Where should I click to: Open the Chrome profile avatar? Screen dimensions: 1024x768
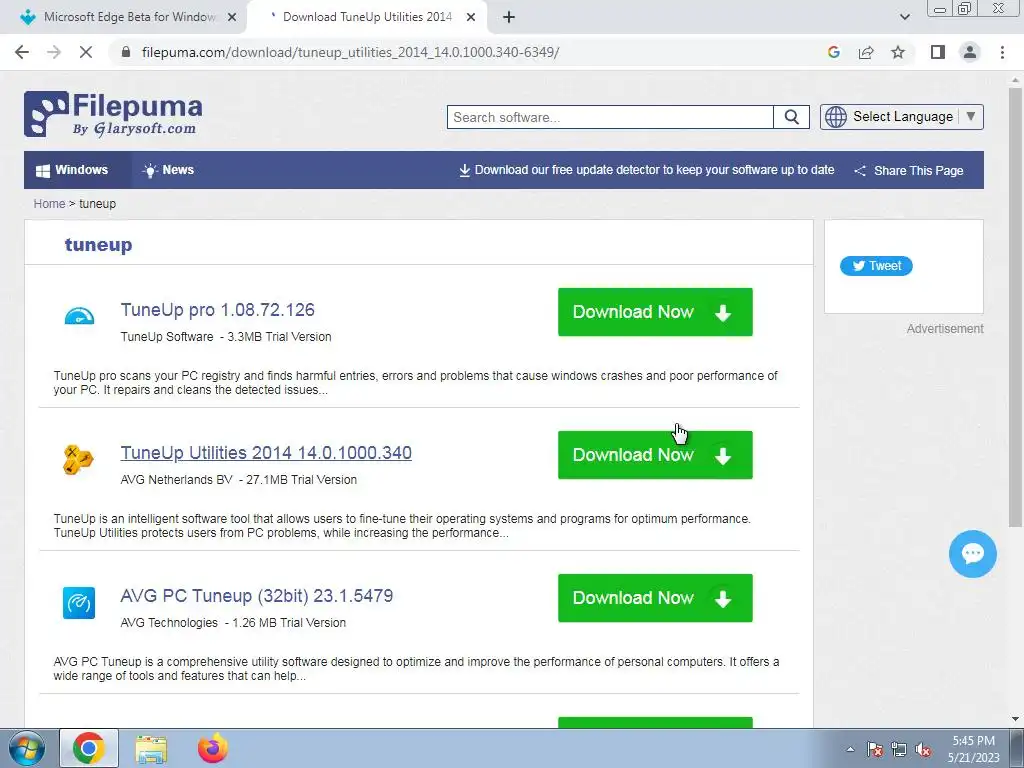pos(970,52)
